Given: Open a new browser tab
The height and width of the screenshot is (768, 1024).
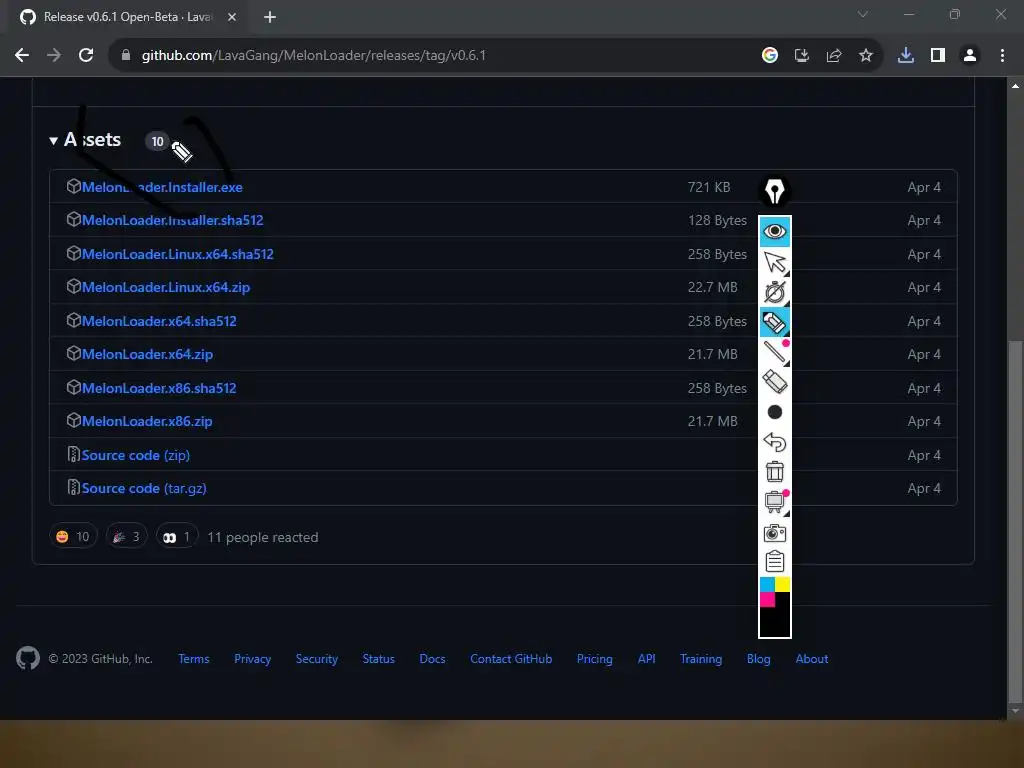Looking at the screenshot, I should click(270, 17).
